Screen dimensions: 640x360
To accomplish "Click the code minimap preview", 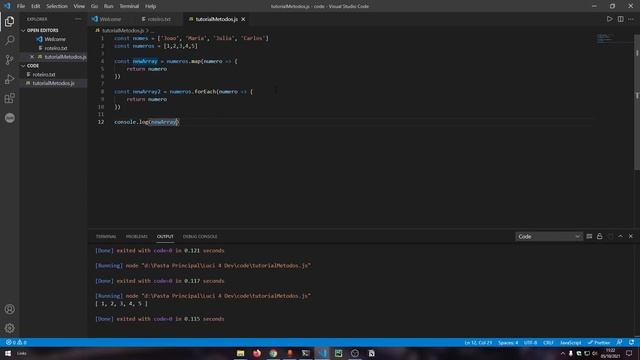I will pos(605,38).
